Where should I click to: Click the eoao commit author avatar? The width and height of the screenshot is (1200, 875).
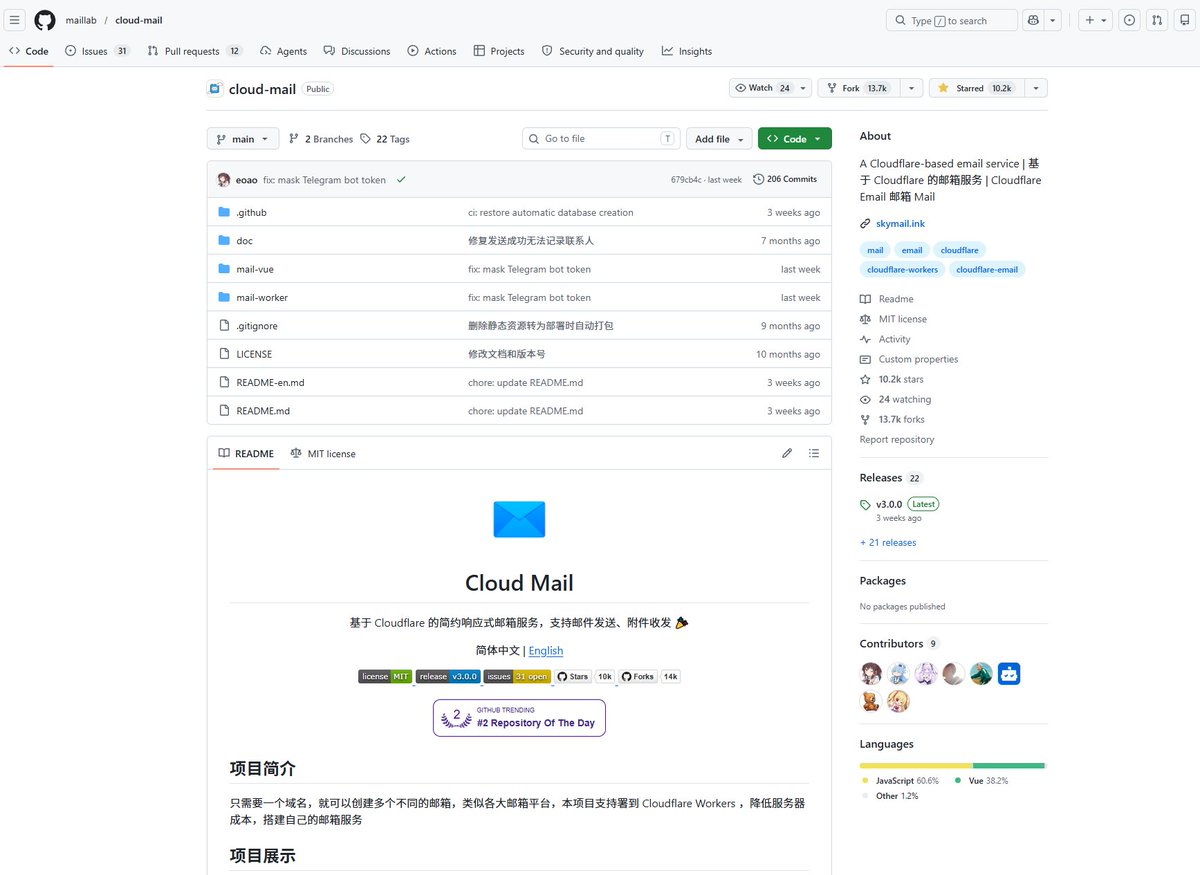point(224,179)
